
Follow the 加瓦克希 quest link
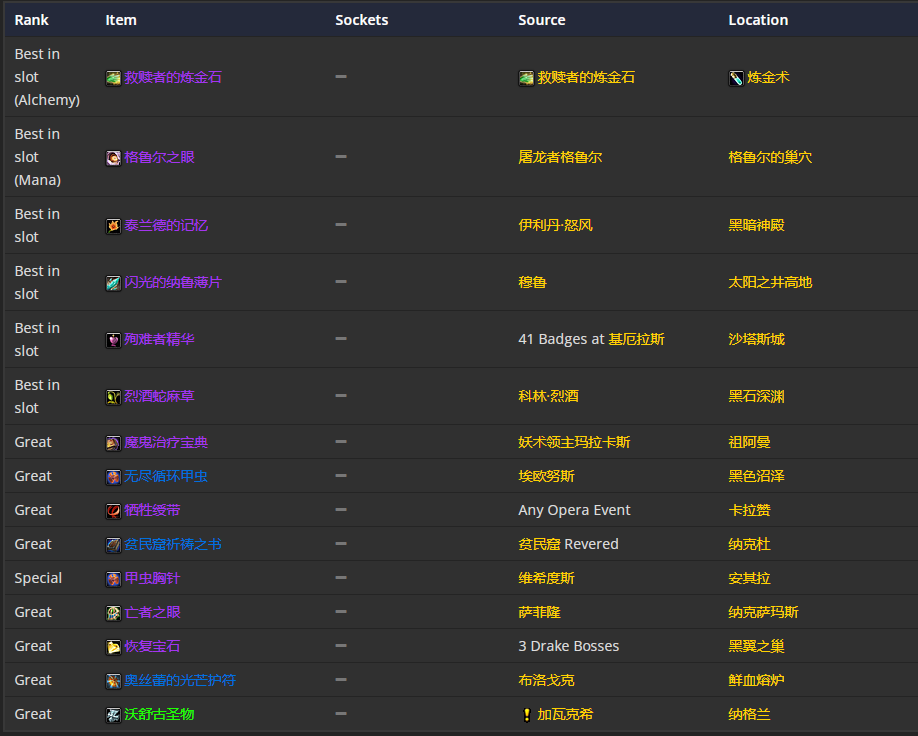click(565, 714)
